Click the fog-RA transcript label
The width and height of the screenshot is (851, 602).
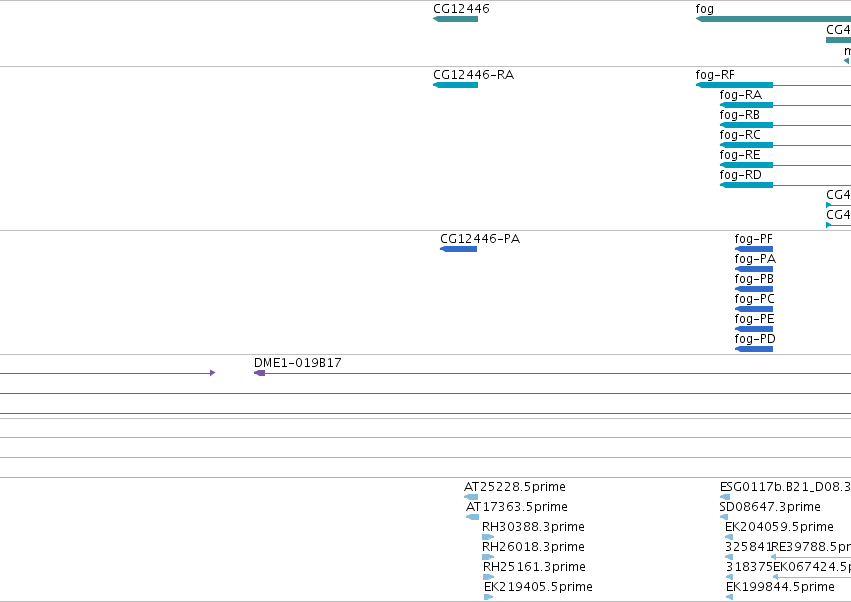[x=741, y=95]
